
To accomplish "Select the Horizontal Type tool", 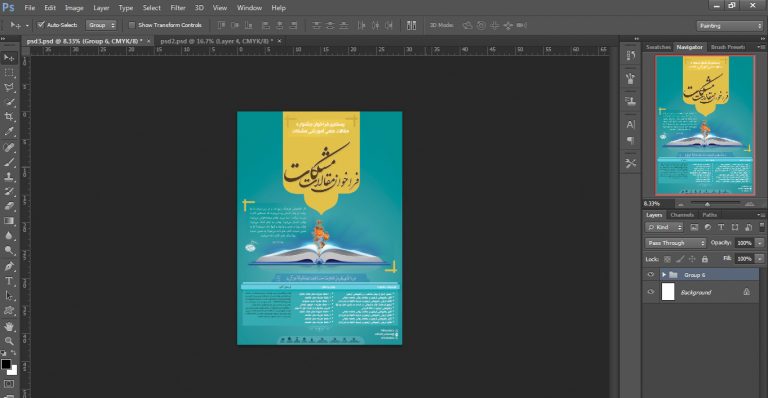I will tap(9, 281).
